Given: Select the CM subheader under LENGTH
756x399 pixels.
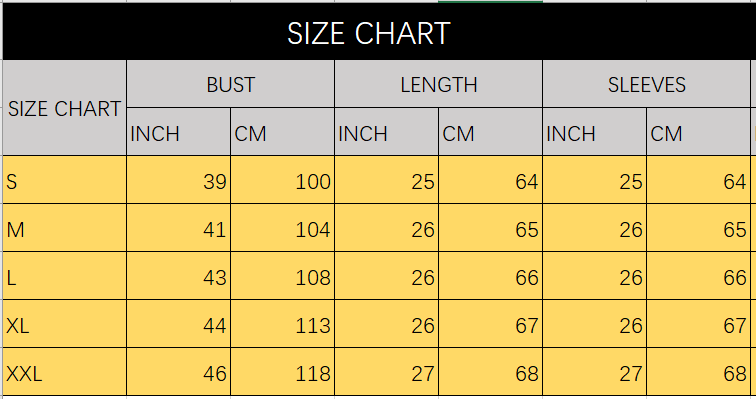Looking at the screenshot, I should (490, 132).
